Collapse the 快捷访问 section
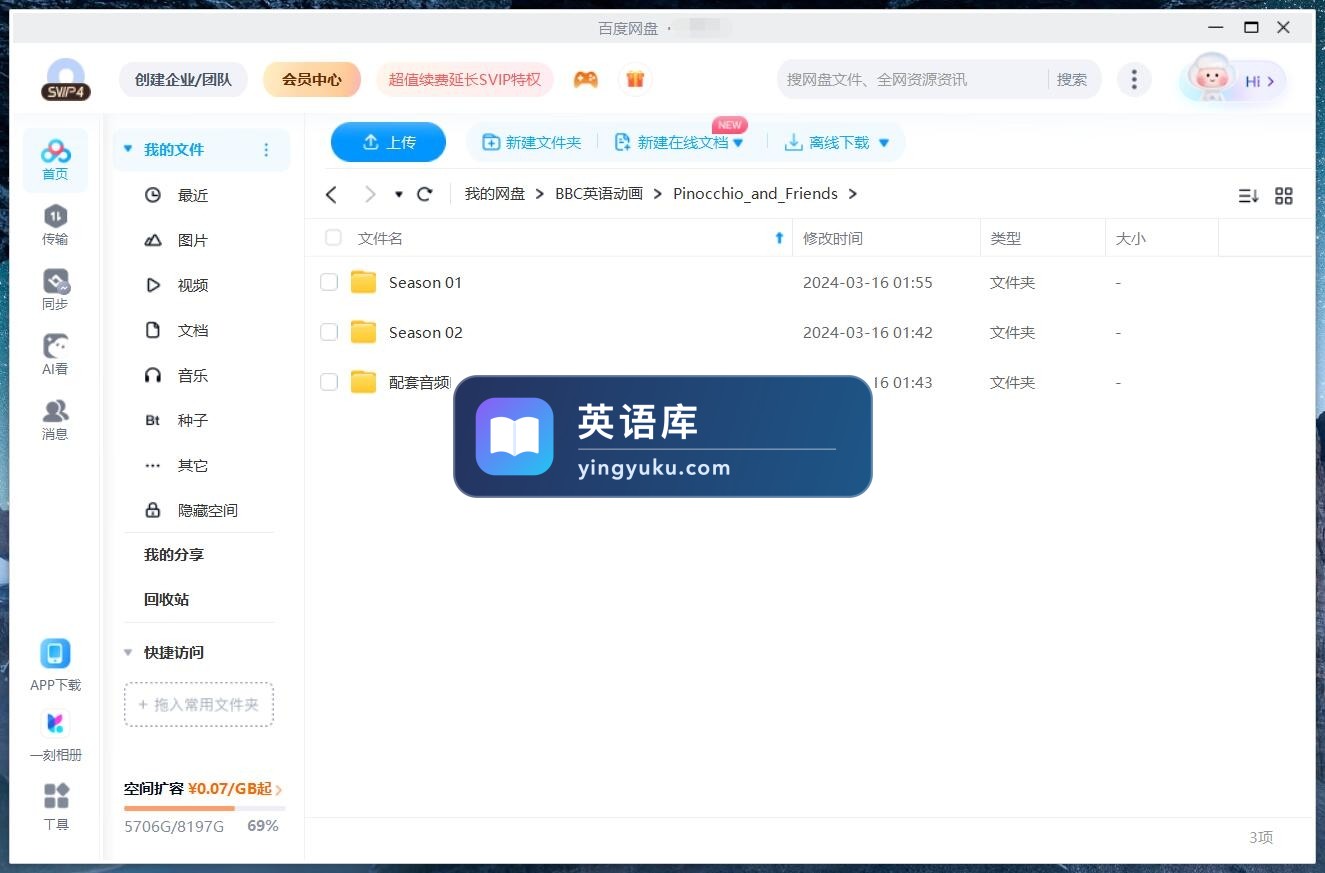The image size is (1325, 873). click(x=128, y=652)
